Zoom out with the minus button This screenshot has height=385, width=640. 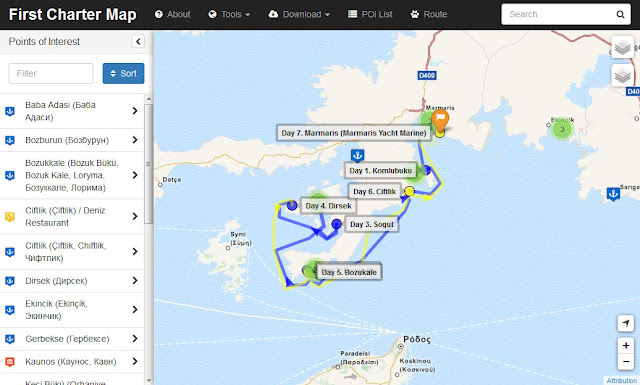pyautogui.click(x=626, y=362)
